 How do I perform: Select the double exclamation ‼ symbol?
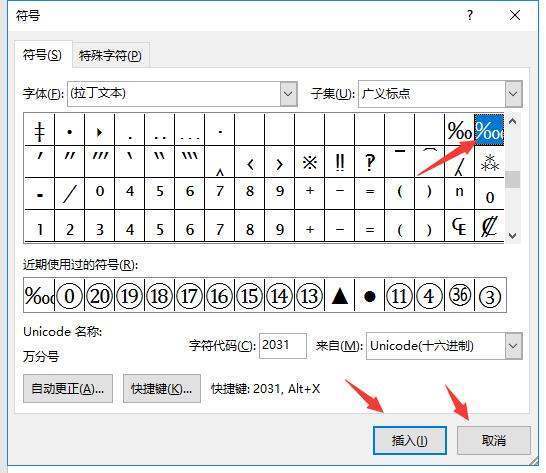[340, 162]
